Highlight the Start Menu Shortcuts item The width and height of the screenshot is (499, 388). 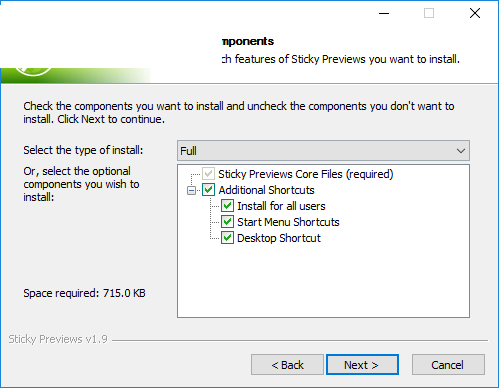point(288,222)
